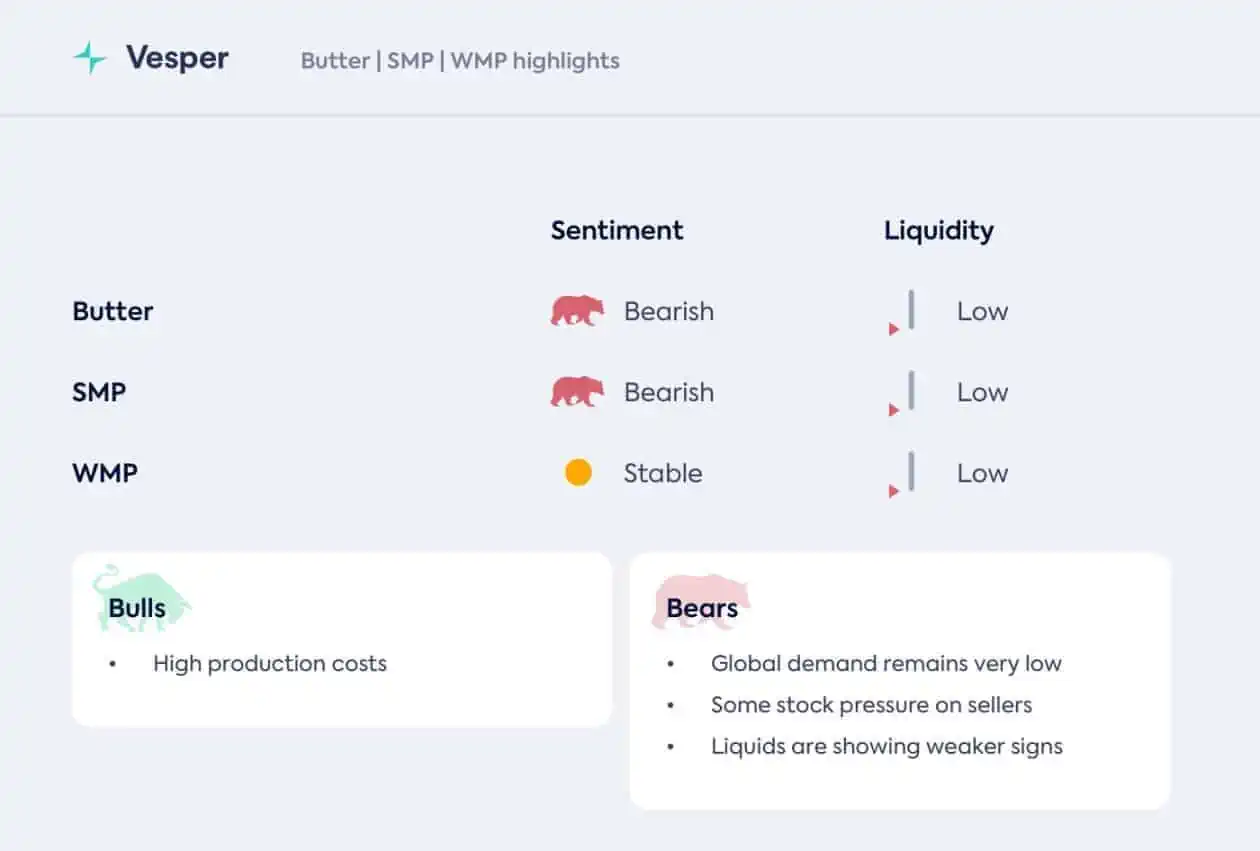Select the SMP row label

coord(99,392)
